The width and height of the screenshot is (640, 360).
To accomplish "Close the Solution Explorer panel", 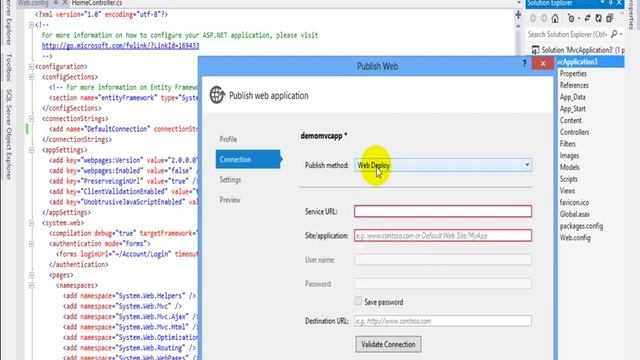I will tap(619, 3).
